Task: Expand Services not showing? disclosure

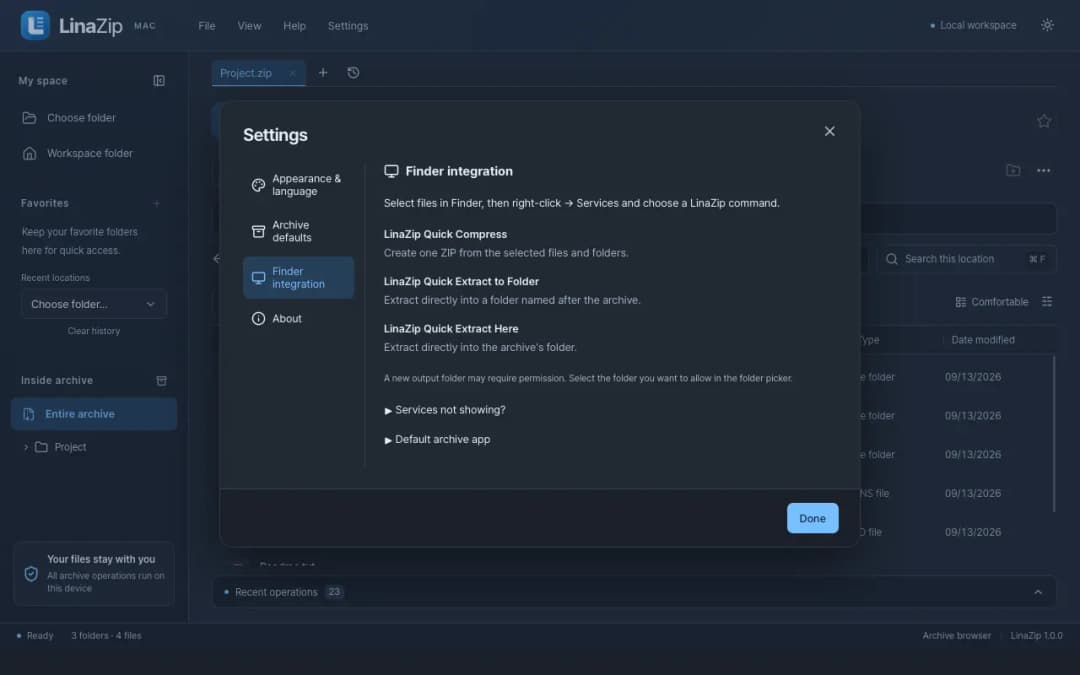Action: click(x=445, y=410)
